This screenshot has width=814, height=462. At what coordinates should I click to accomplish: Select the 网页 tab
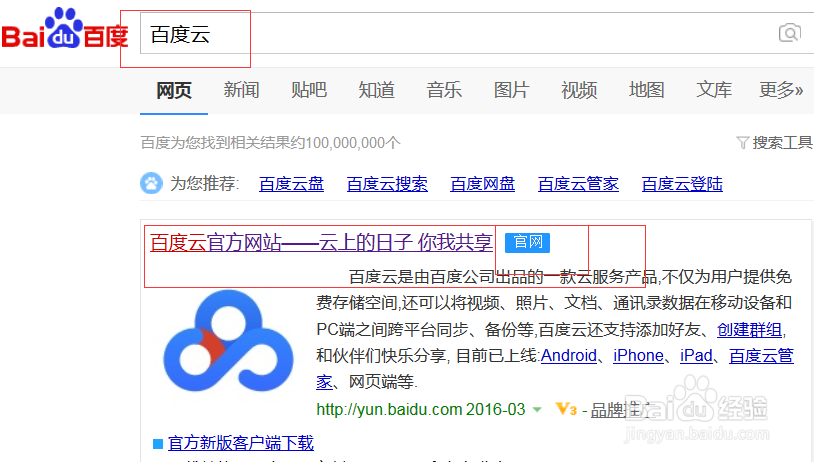tap(174, 90)
